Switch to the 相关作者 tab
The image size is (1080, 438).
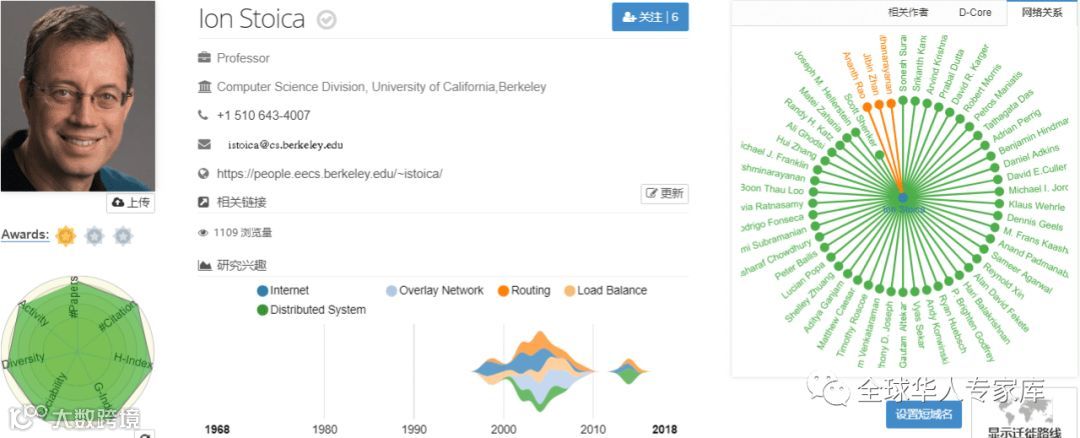click(x=908, y=13)
